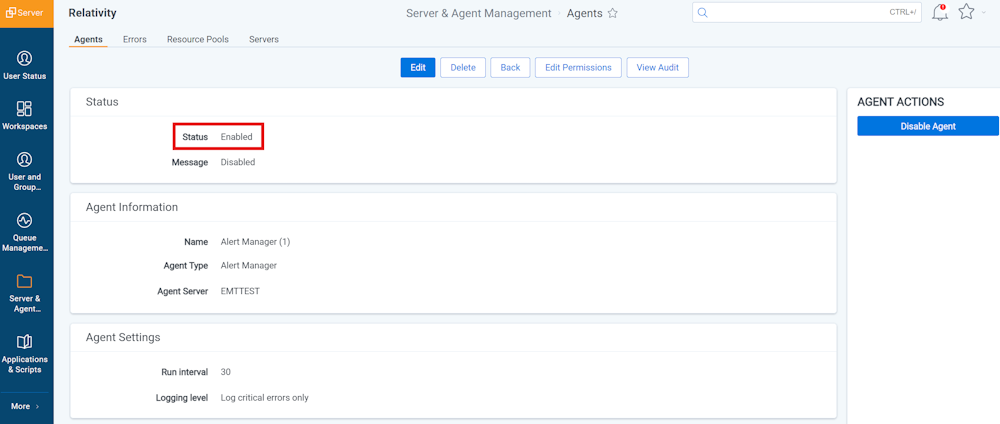The height and width of the screenshot is (424, 1000).
Task: Click the favorites star icon in header
Action: coord(966,12)
